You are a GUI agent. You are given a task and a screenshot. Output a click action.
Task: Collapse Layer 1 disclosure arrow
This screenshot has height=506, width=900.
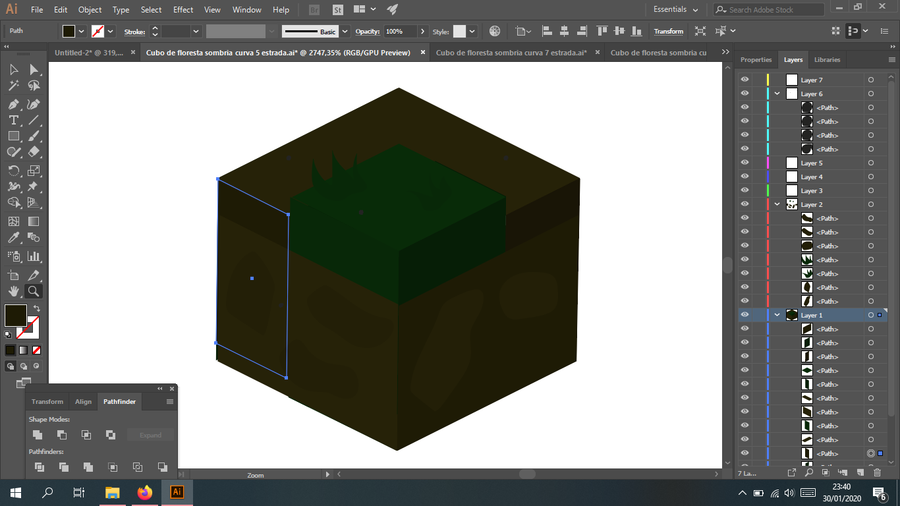click(x=777, y=315)
